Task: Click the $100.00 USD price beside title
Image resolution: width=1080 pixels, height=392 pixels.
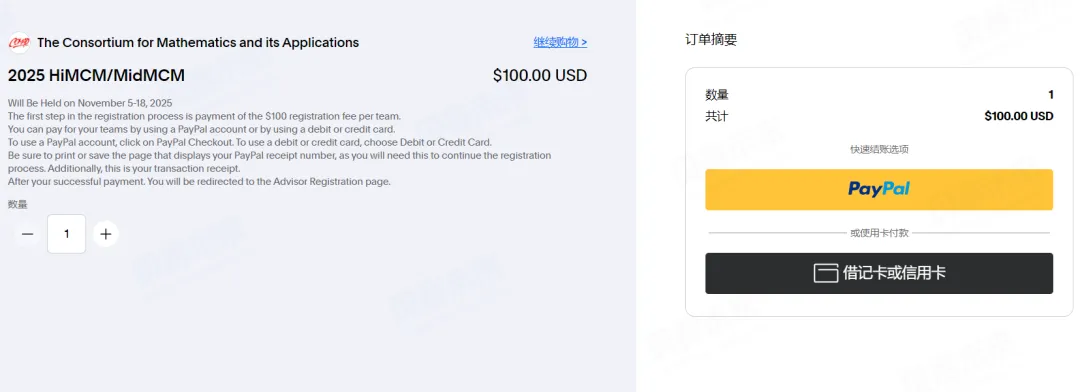Action: click(x=540, y=75)
